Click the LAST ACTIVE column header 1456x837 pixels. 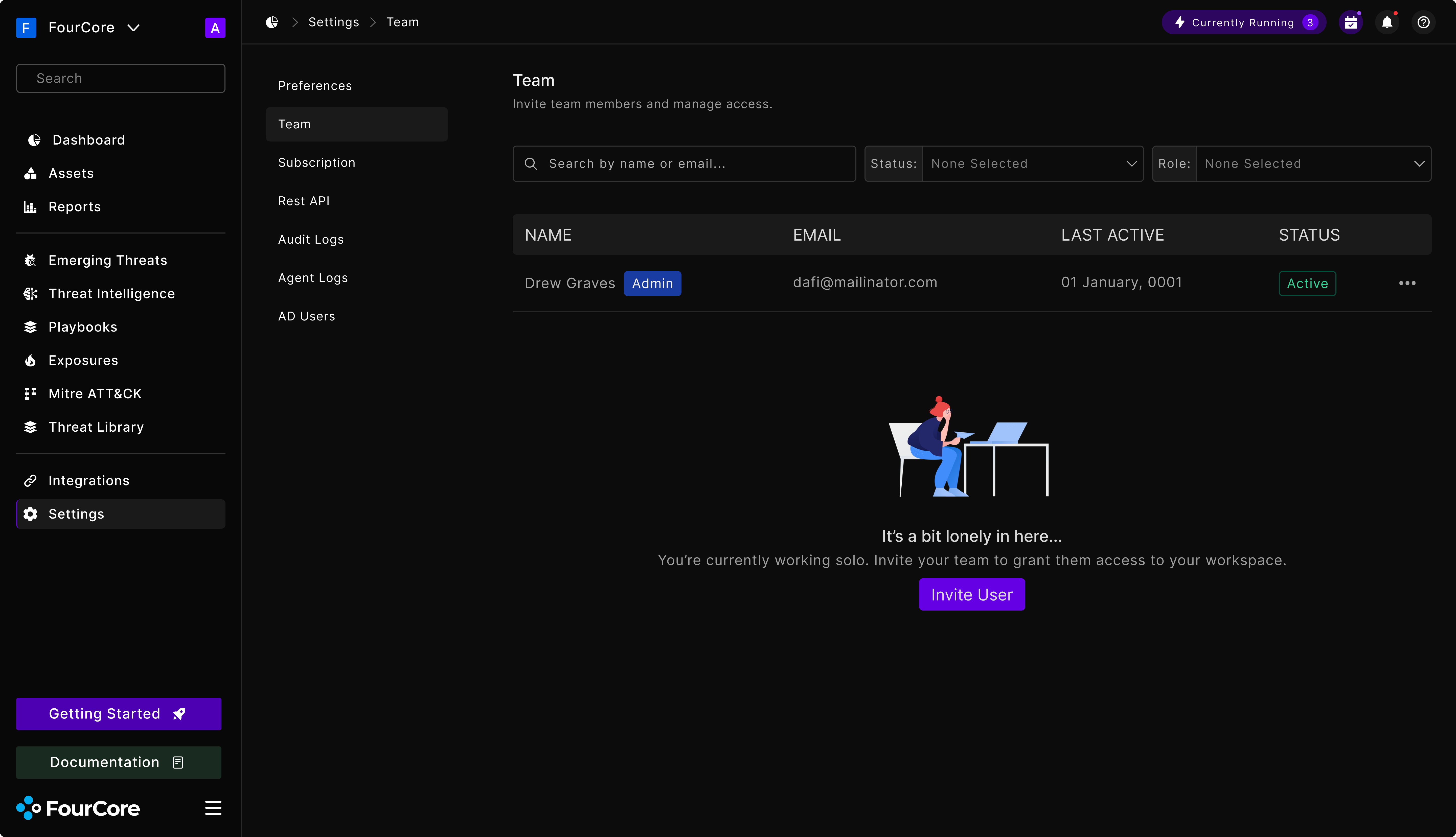pyautogui.click(x=1112, y=235)
